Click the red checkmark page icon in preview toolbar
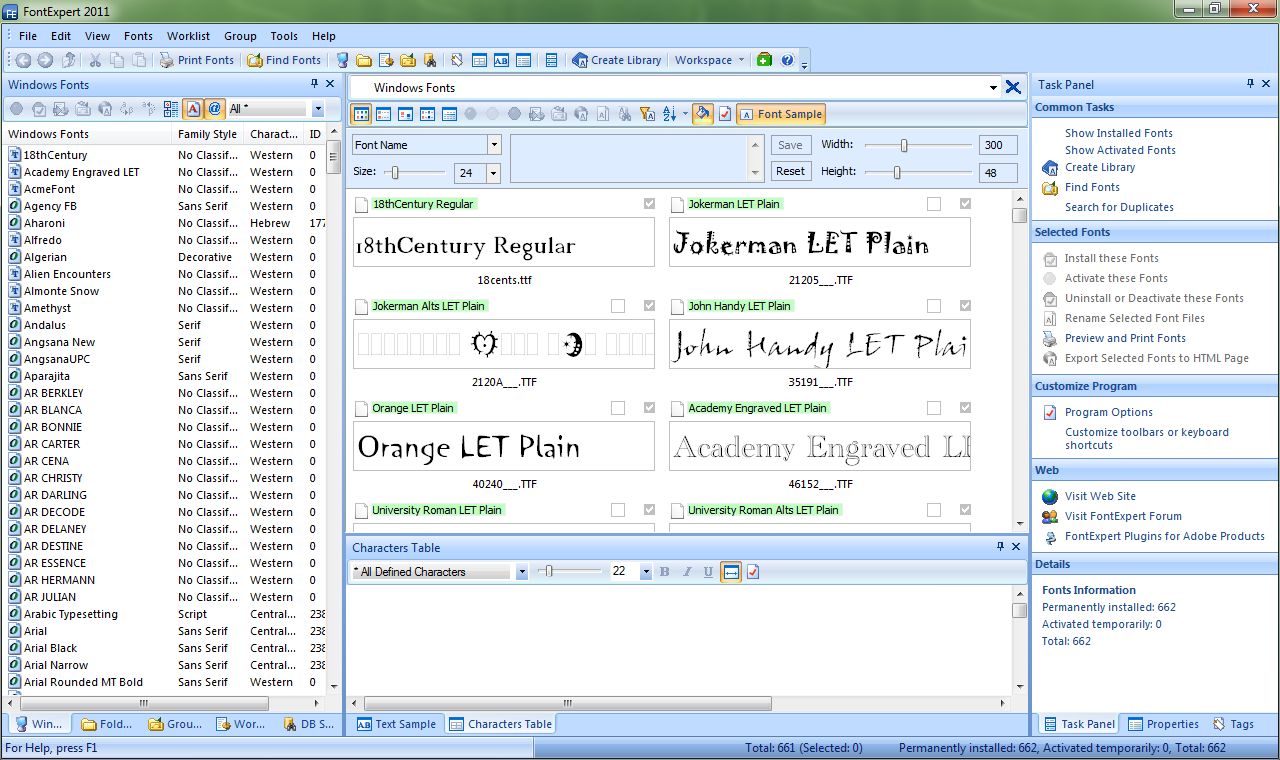 click(x=725, y=114)
